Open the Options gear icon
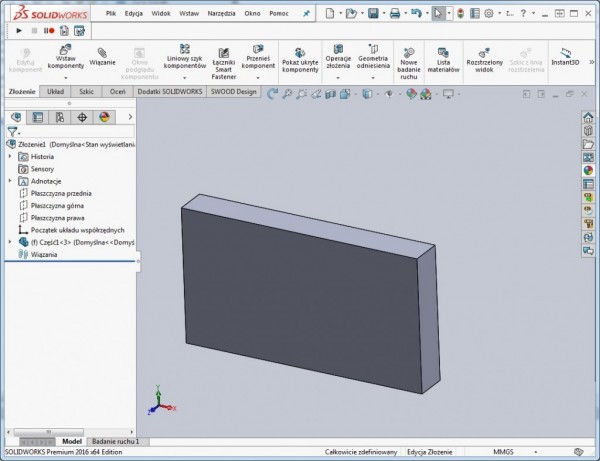This screenshot has width=600, height=461. pos(489,14)
